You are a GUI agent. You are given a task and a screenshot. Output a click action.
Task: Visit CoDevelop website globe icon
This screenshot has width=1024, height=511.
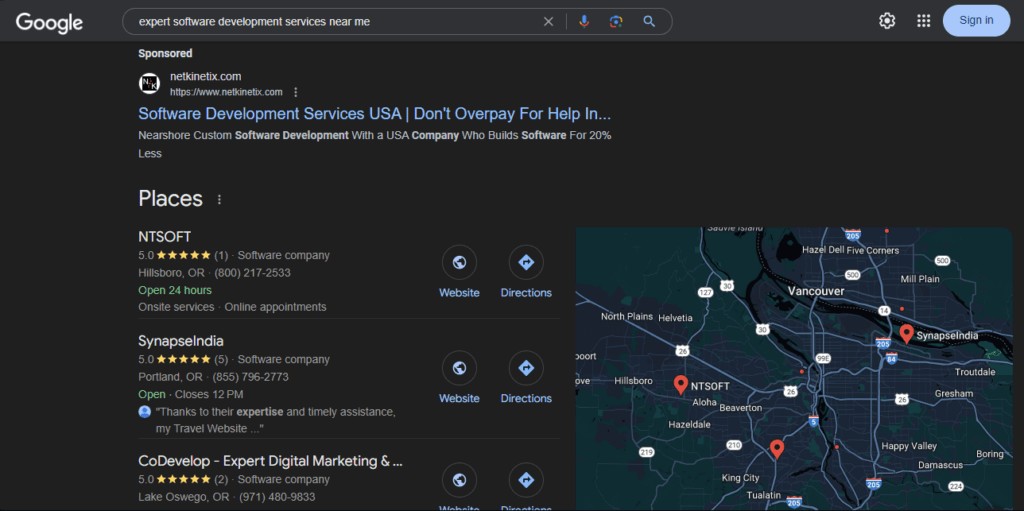pyautogui.click(x=459, y=480)
